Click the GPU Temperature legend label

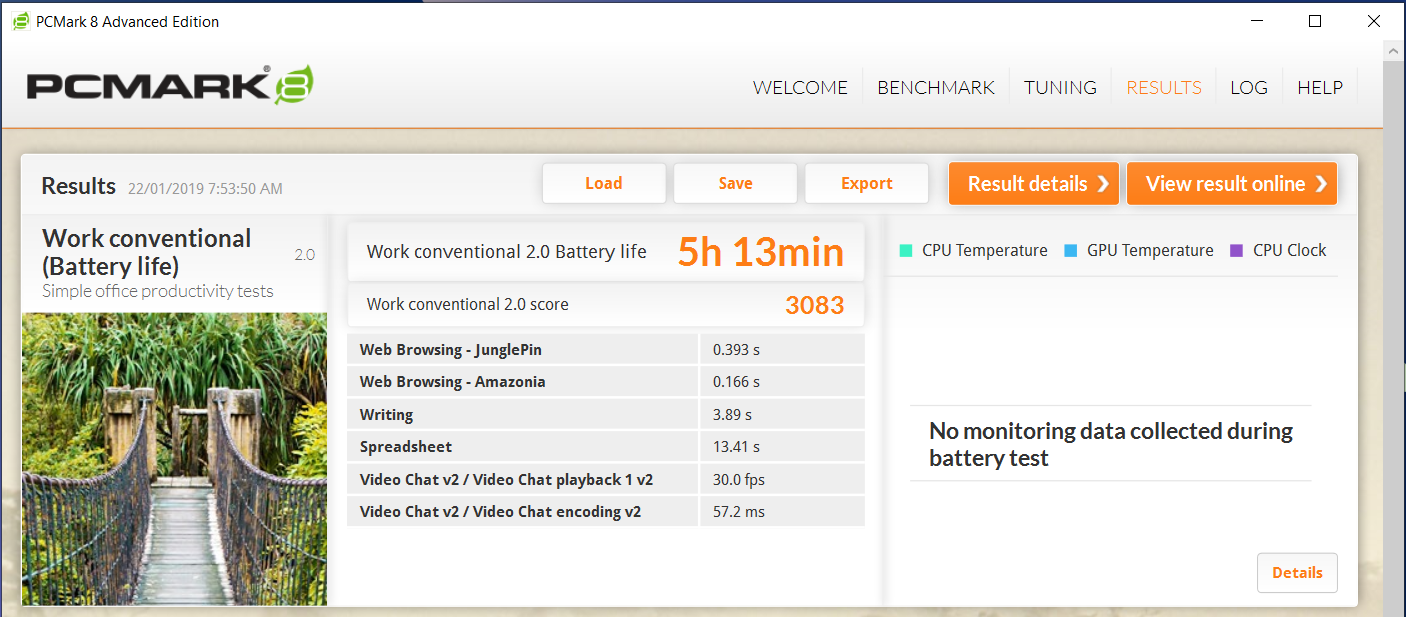pyautogui.click(x=1150, y=250)
